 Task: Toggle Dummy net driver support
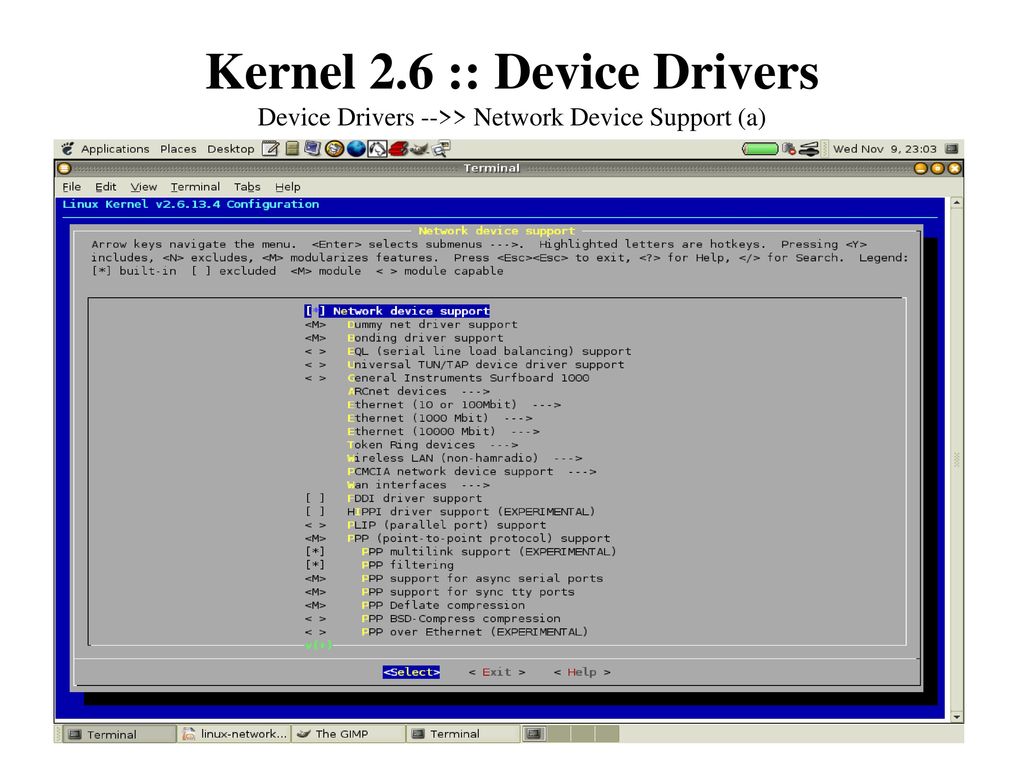pyautogui.click(x=411, y=325)
